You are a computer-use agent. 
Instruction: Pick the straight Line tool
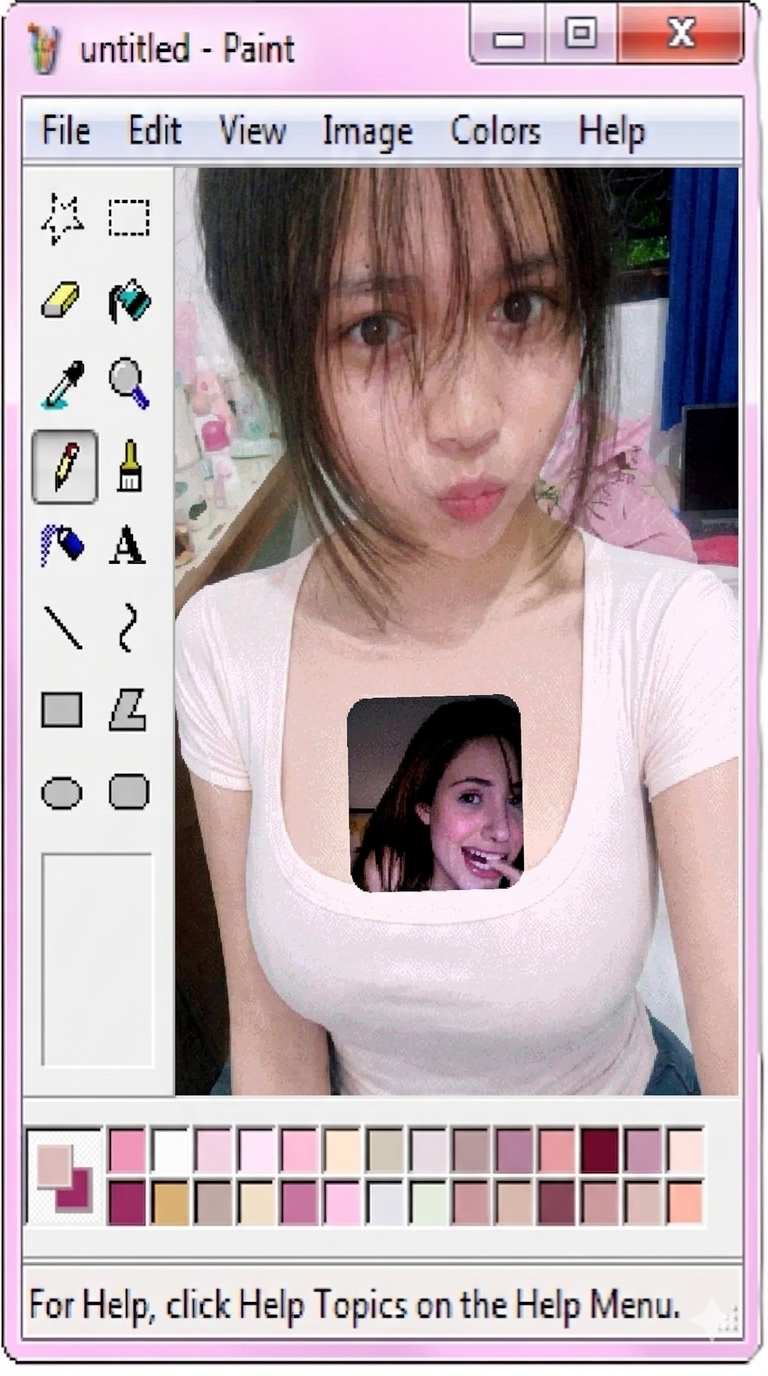tap(63, 628)
